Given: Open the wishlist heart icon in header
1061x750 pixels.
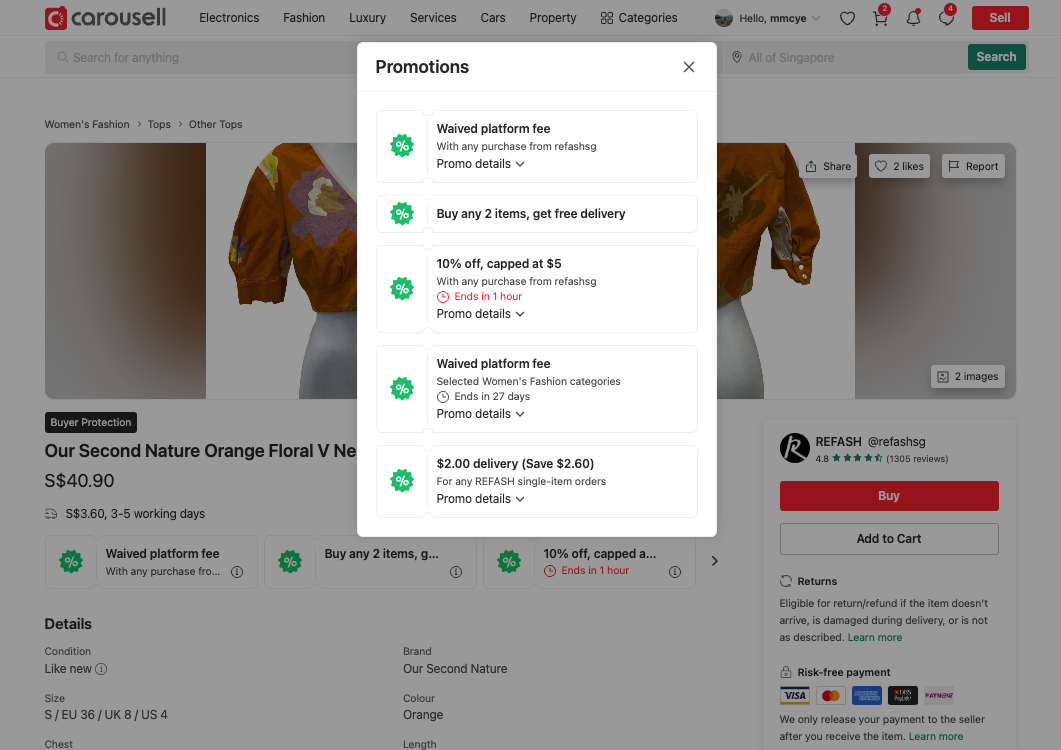Looking at the screenshot, I should point(847,18).
